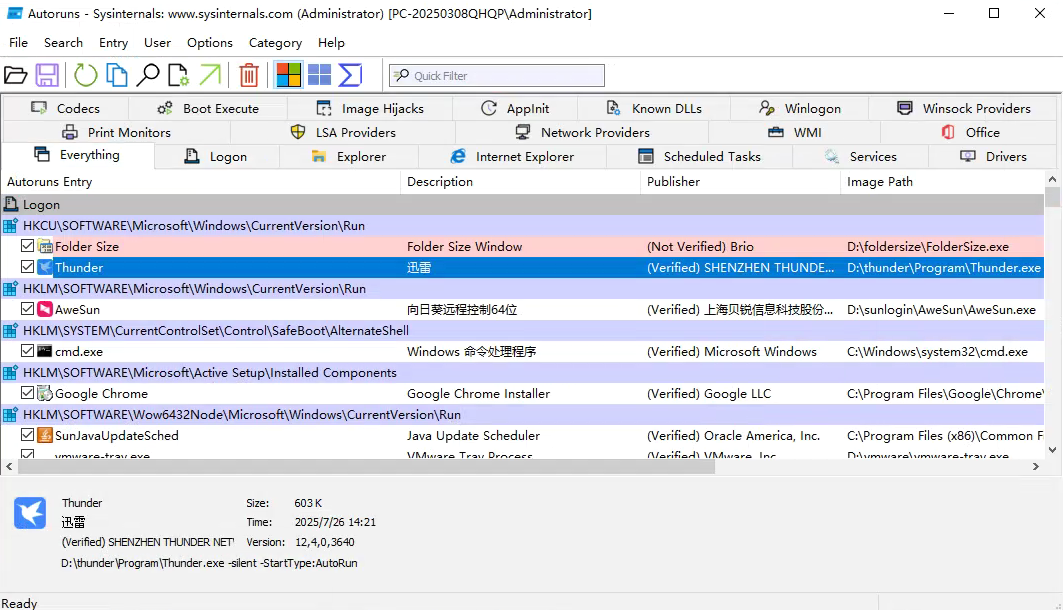1063x610 pixels.
Task: Switch to the AppInit tab
Action: pos(515,108)
